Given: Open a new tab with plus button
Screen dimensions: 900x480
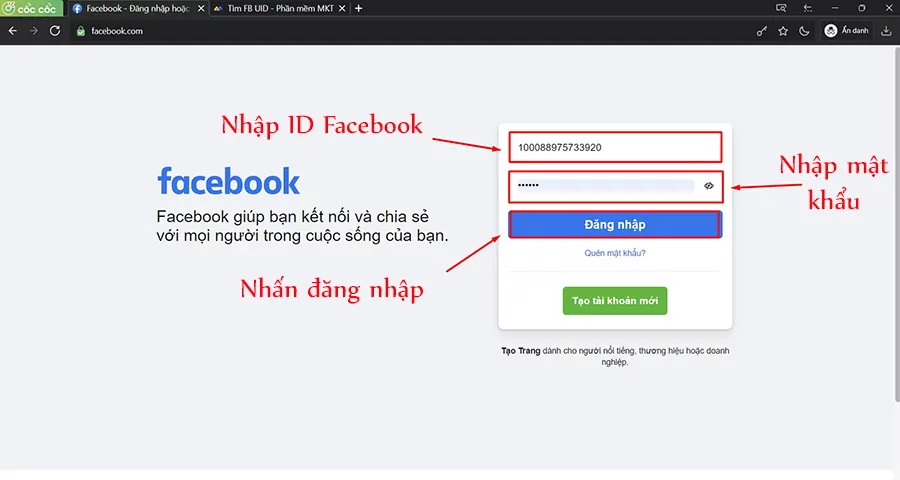Looking at the screenshot, I should click(359, 9).
